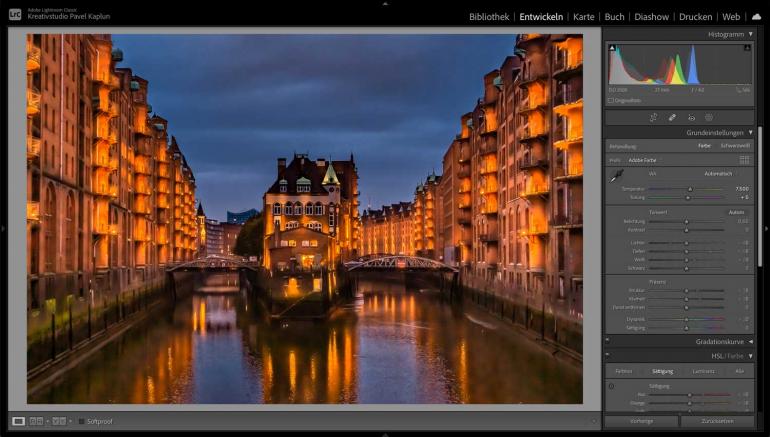Image resolution: width=770 pixels, height=437 pixels.
Task: Select the healing brush tool icon
Action: click(672, 117)
